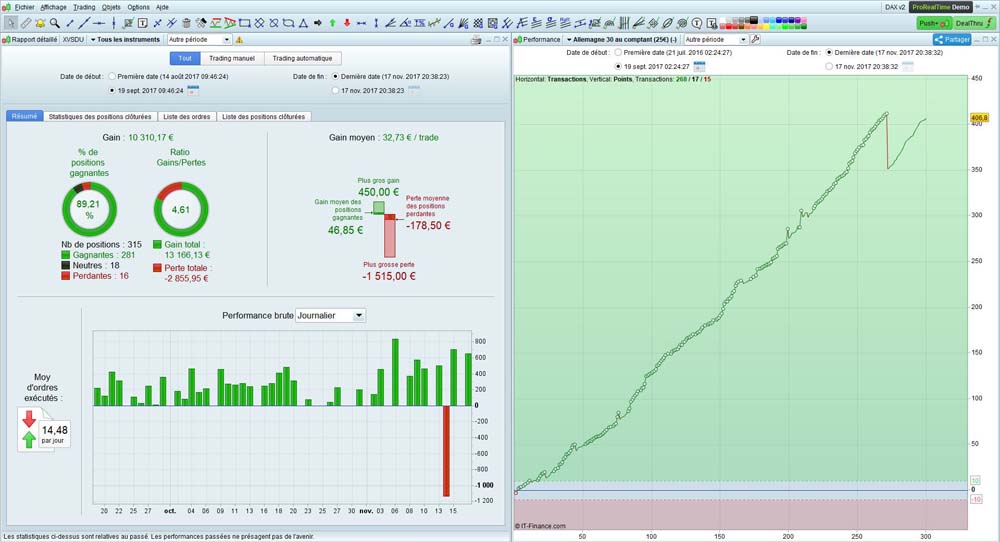
Task: Select the 19 sept. 2017 02:24:27 radio
Action: point(618,66)
